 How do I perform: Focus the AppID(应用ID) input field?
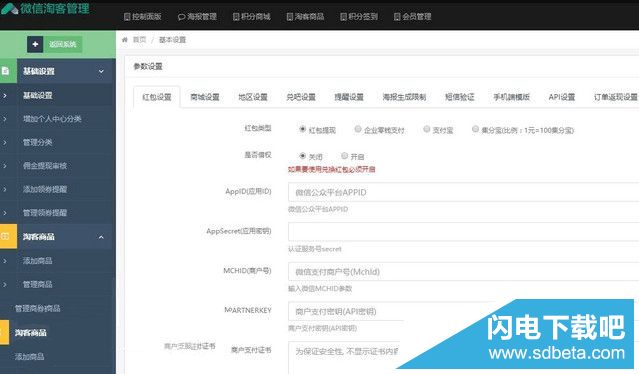pyautogui.click(x=463, y=192)
